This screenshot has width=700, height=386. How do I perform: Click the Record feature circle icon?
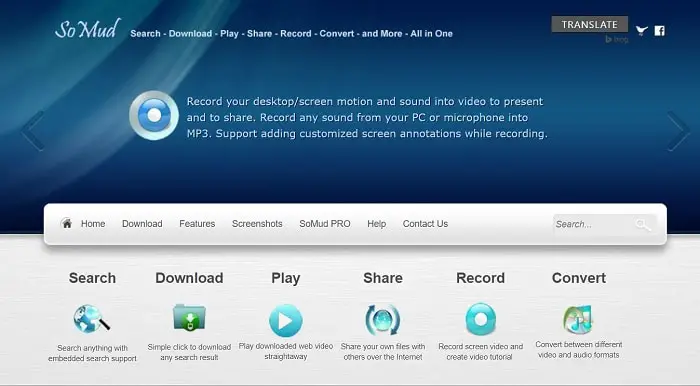tap(480, 319)
